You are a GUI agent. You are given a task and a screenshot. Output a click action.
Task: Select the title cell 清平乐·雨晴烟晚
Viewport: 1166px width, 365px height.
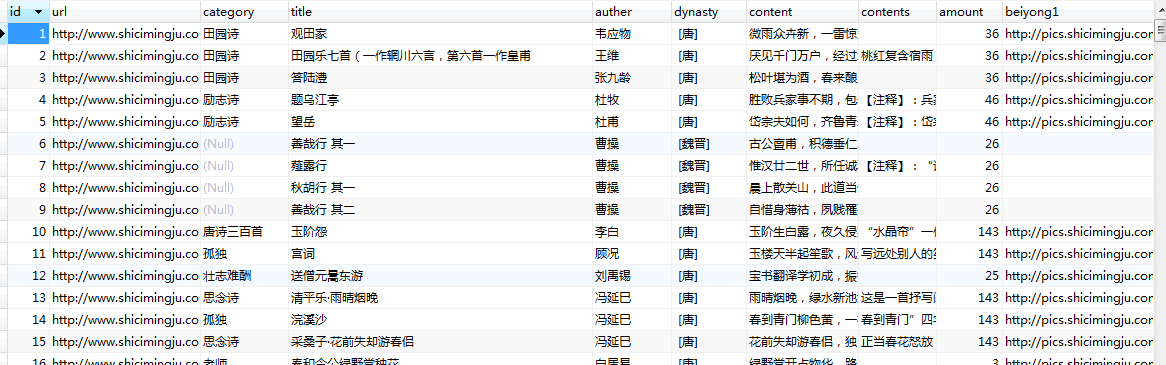click(441, 297)
